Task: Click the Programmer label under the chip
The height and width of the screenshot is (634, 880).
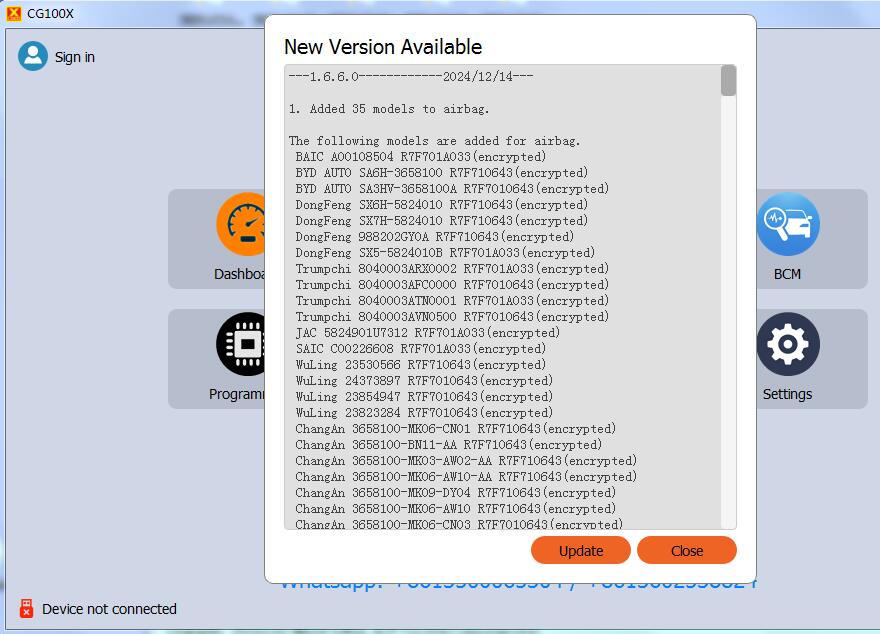Action: (237, 394)
